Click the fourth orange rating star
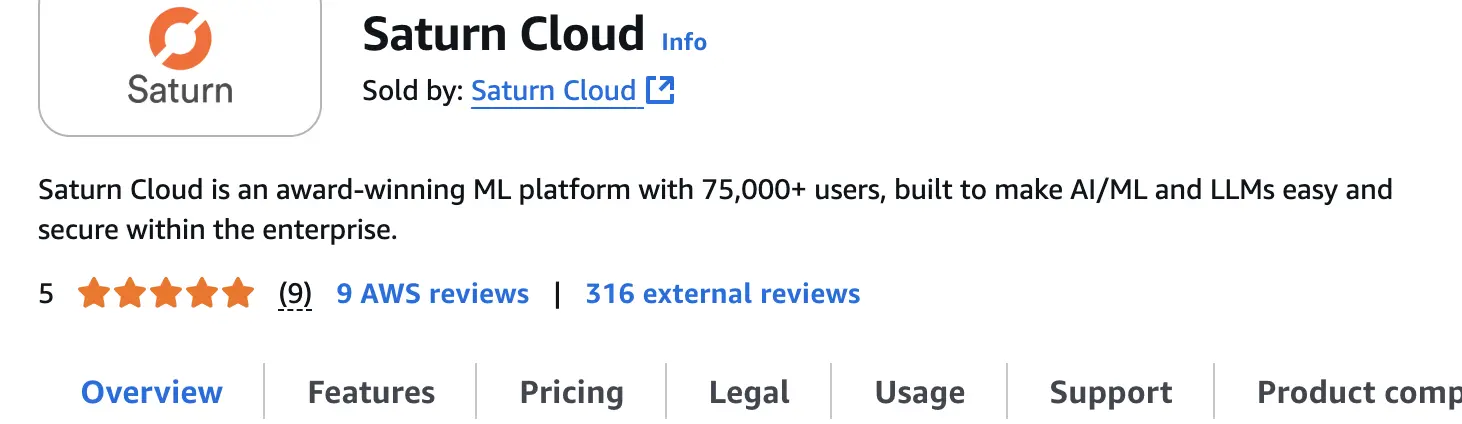The height and width of the screenshot is (424, 1462). point(202,294)
